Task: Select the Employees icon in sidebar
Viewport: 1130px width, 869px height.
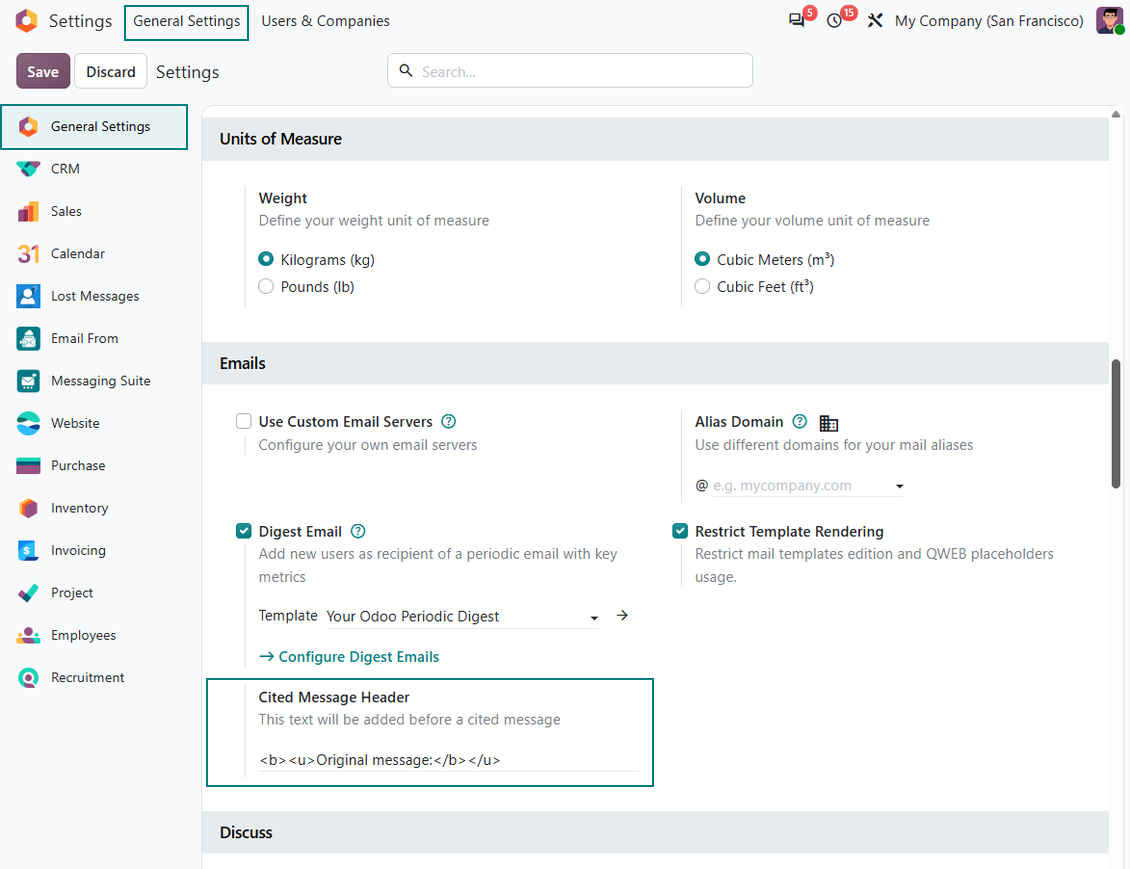Action: [28, 636]
